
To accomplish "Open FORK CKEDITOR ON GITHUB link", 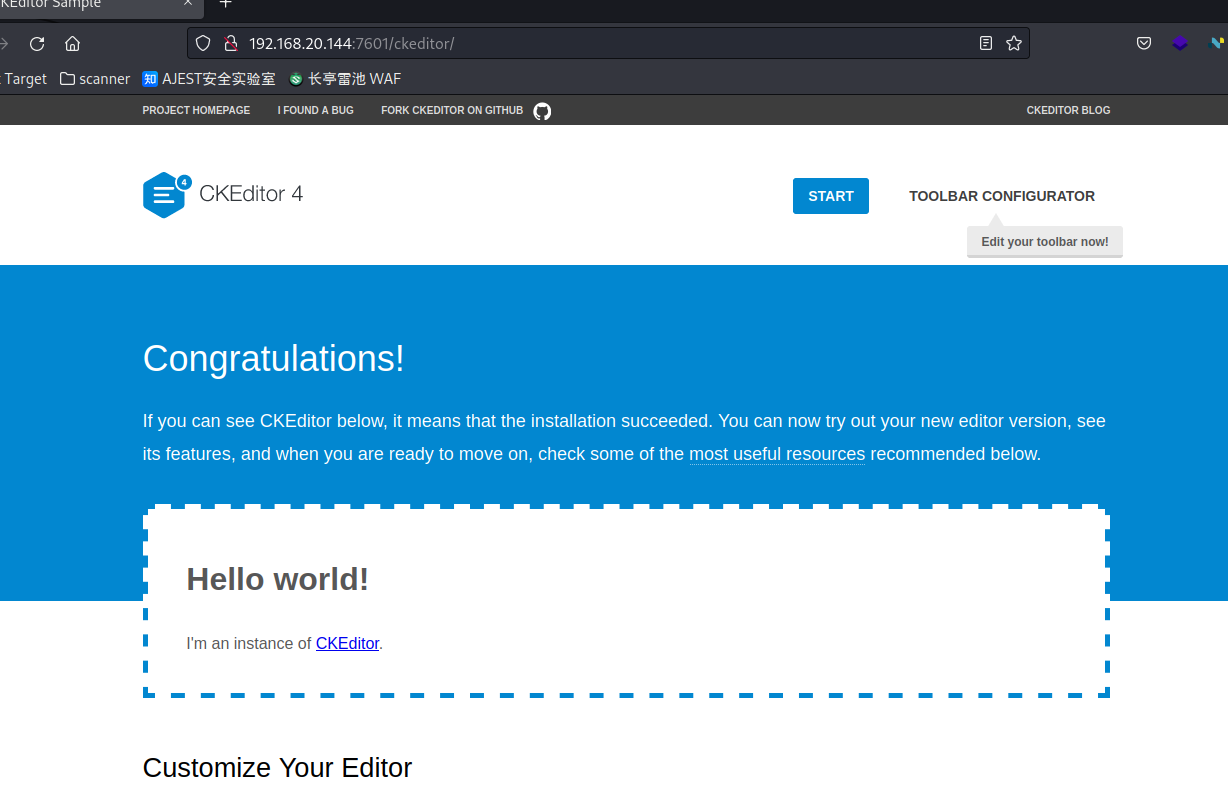I will point(452,110).
